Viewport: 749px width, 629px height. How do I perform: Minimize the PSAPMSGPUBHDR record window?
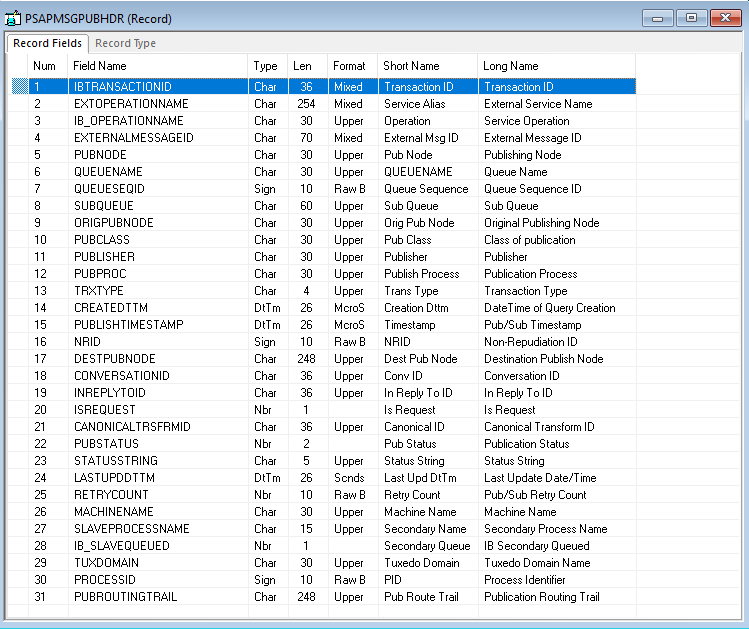658,19
